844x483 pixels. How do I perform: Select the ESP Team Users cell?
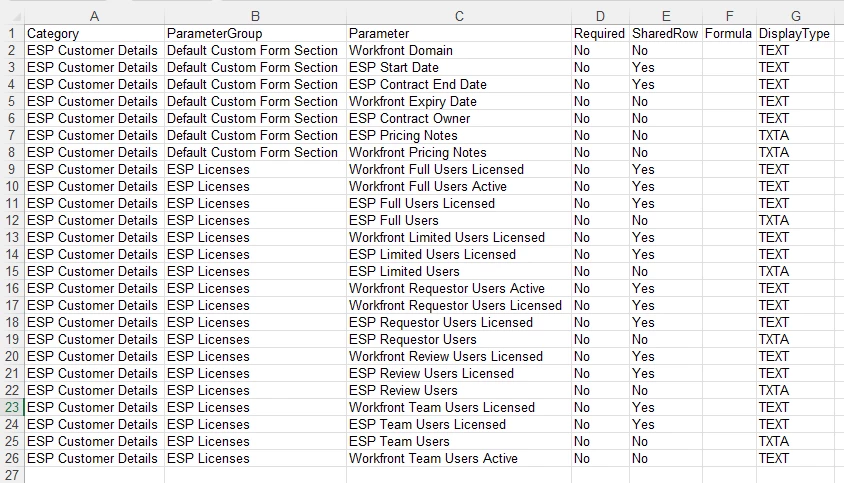[459, 442]
